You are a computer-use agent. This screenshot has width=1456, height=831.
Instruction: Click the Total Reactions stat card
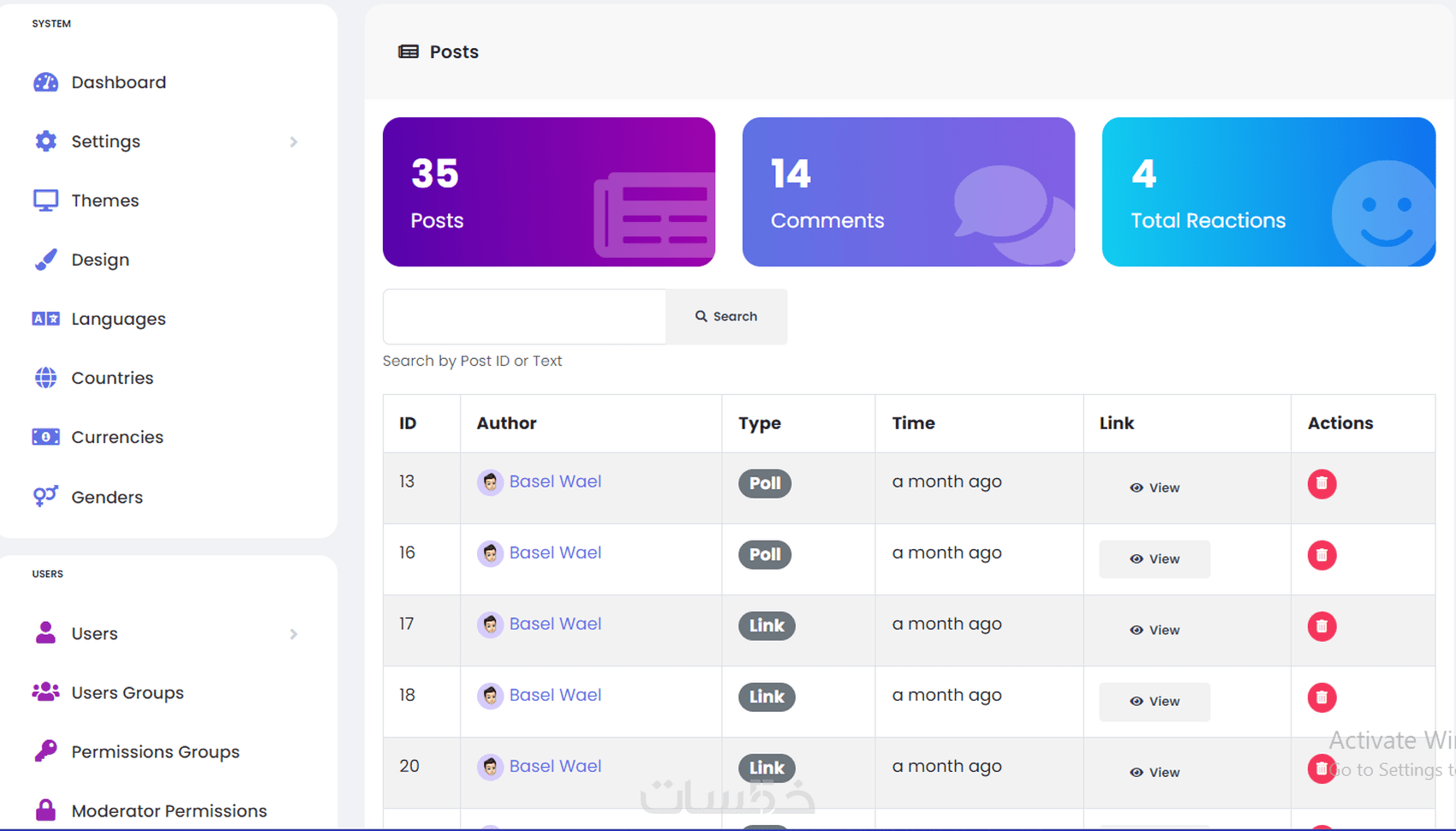(1268, 192)
